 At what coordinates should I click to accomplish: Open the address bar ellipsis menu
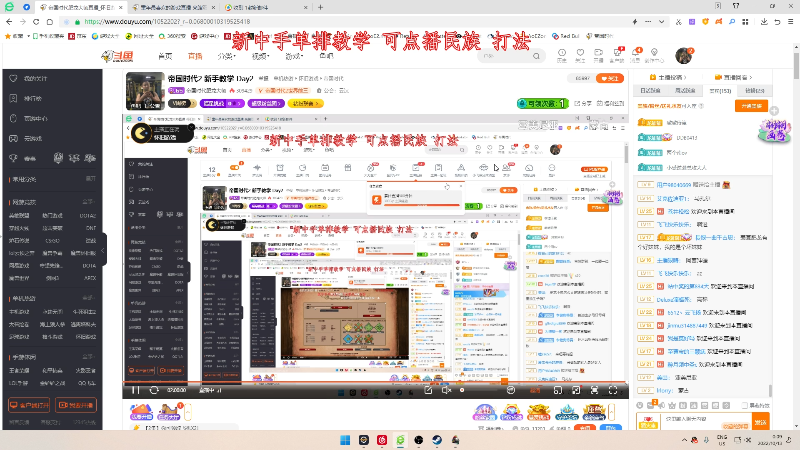648,21
